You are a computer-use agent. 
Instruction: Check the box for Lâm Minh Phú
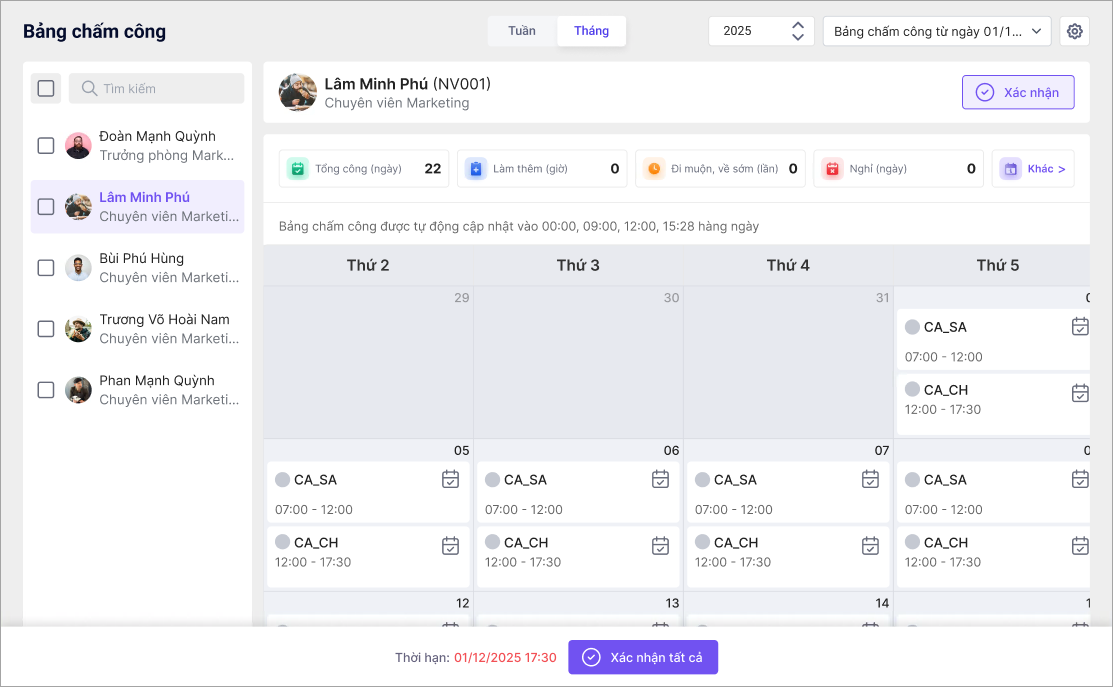pos(45,207)
